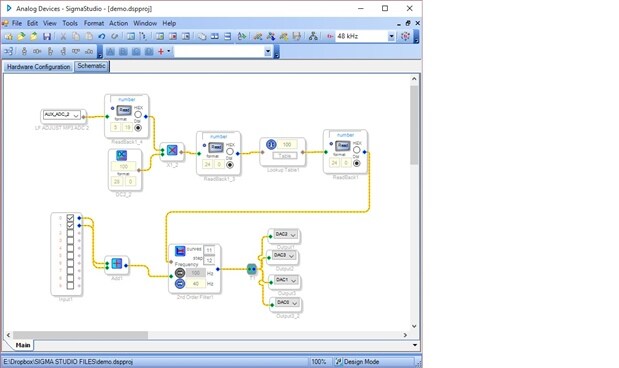Viewport: 619px width, 368px height.
Task: Click the Save project toolbar icon
Action: [x=47, y=37]
